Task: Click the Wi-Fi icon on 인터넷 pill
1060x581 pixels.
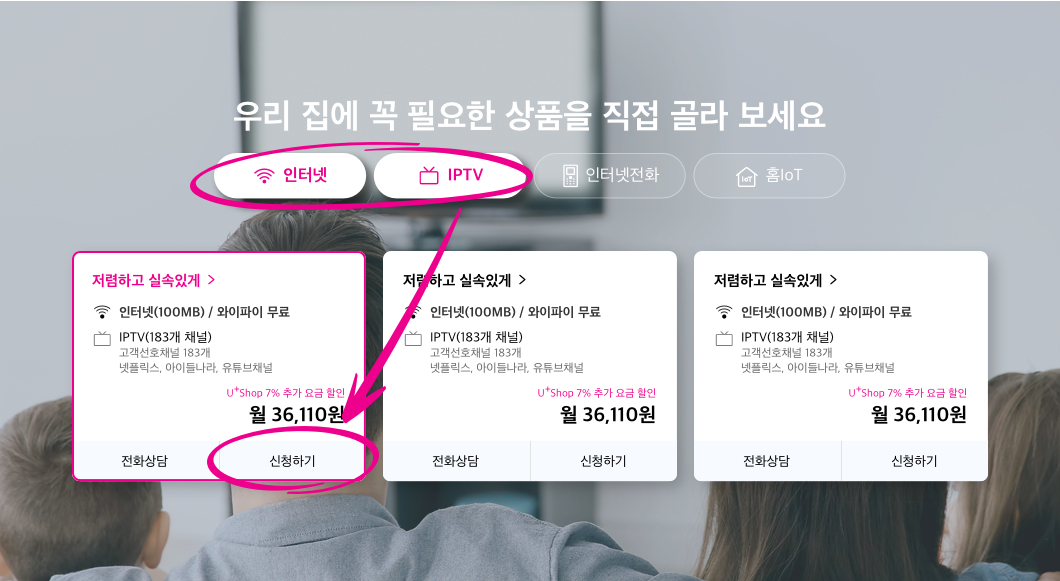Action: coord(263,176)
